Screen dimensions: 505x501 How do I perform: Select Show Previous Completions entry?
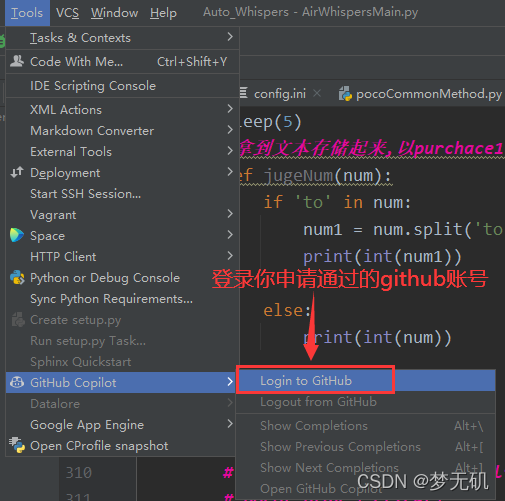(366, 447)
